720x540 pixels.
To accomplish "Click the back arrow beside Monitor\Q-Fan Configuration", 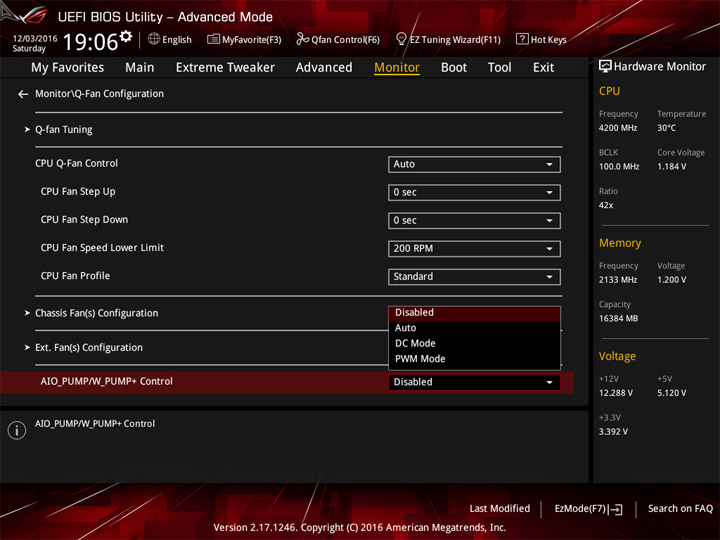I will click(23, 94).
